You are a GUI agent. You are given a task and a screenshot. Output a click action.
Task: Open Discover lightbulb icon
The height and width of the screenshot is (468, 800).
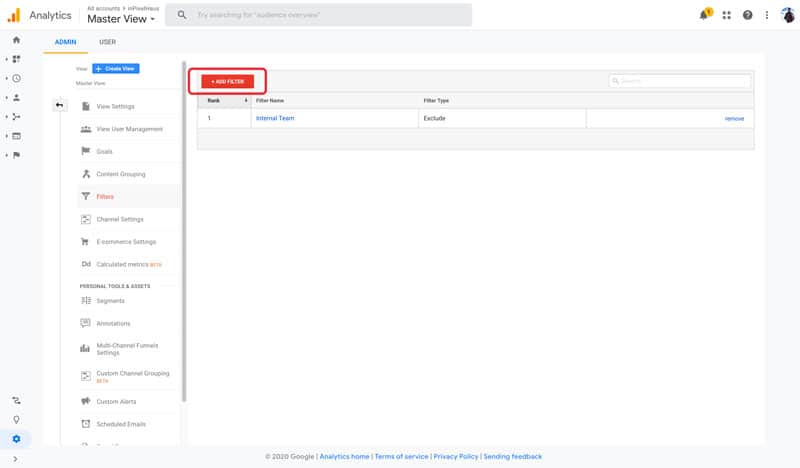[x=16, y=420]
